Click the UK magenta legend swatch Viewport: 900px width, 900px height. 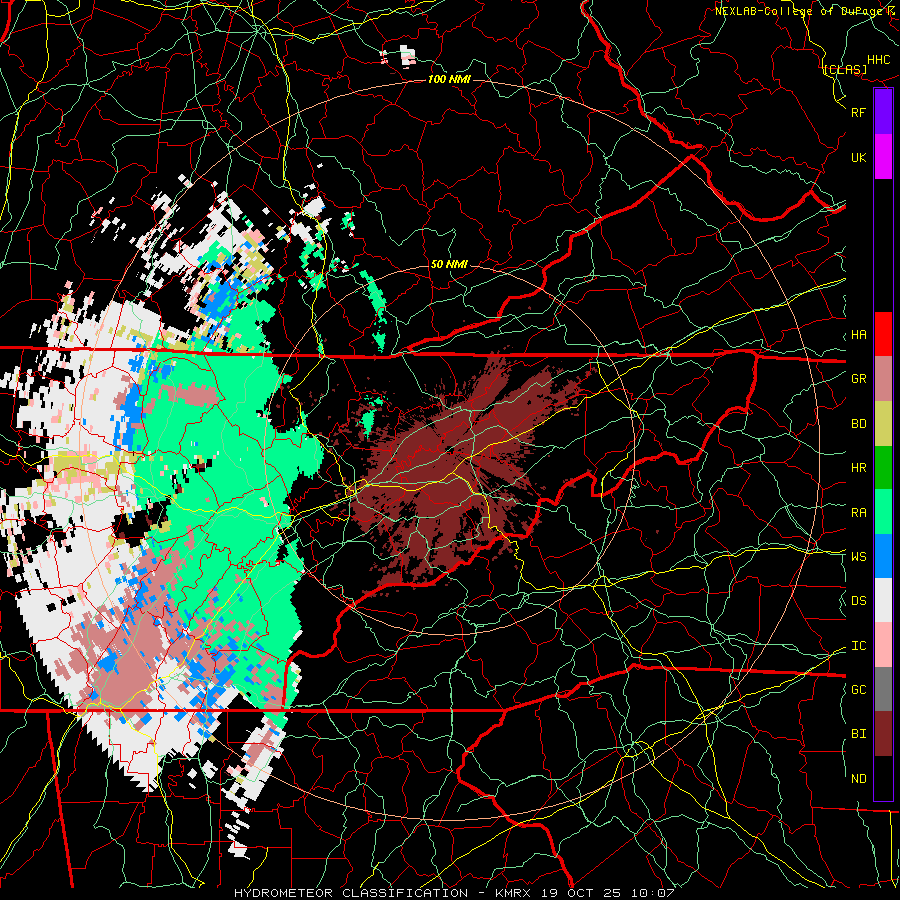click(x=883, y=157)
